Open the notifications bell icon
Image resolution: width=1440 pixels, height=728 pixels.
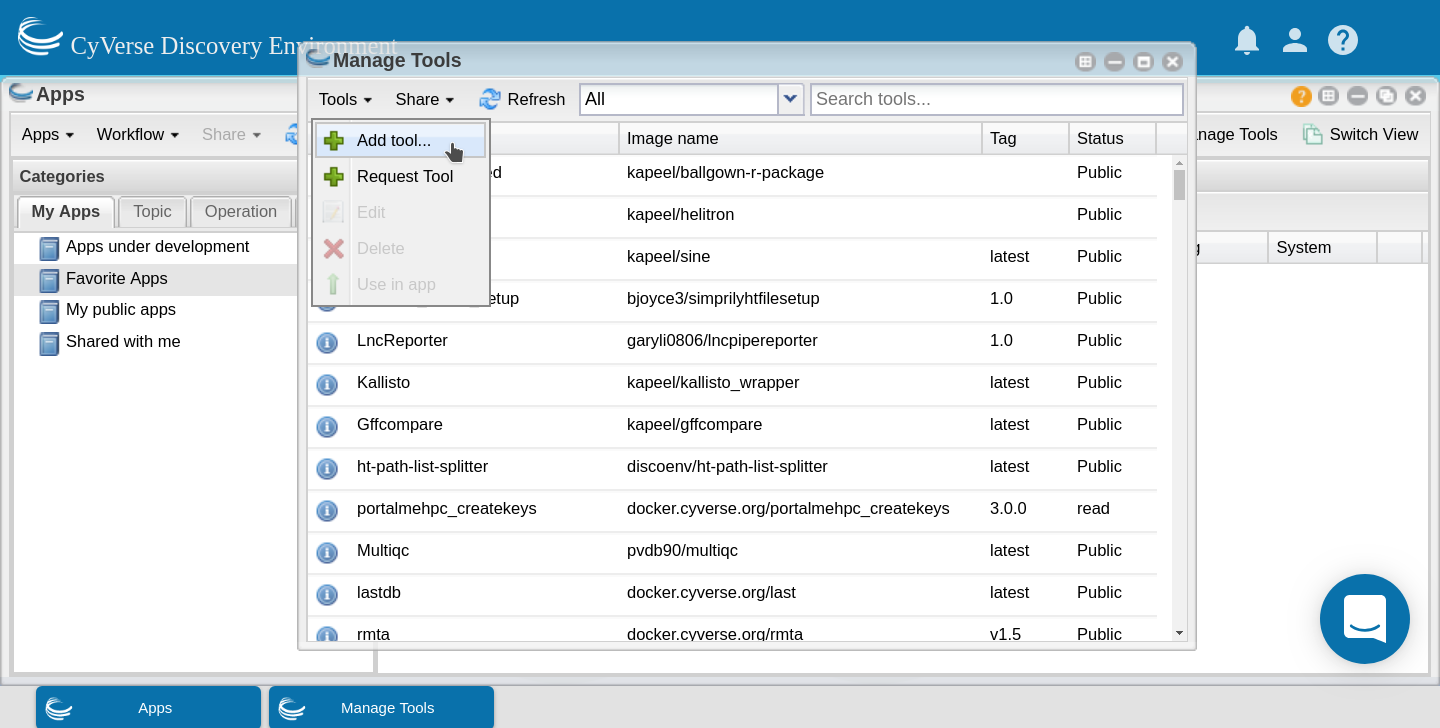(1246, 40)
